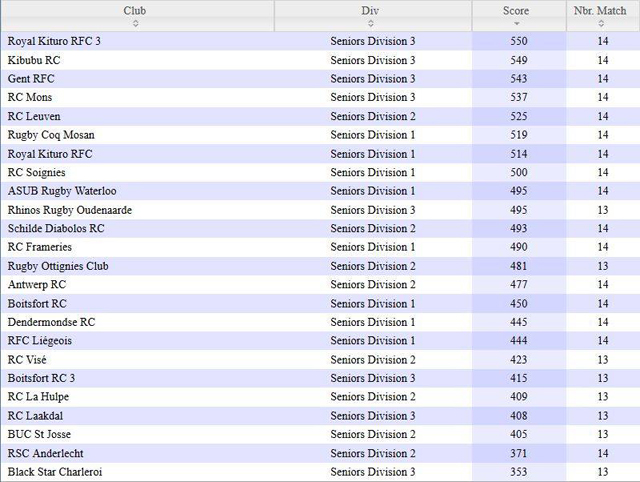Select club name Schilde Diabolos RC
The image size is (640, 482).
point(56,228)
